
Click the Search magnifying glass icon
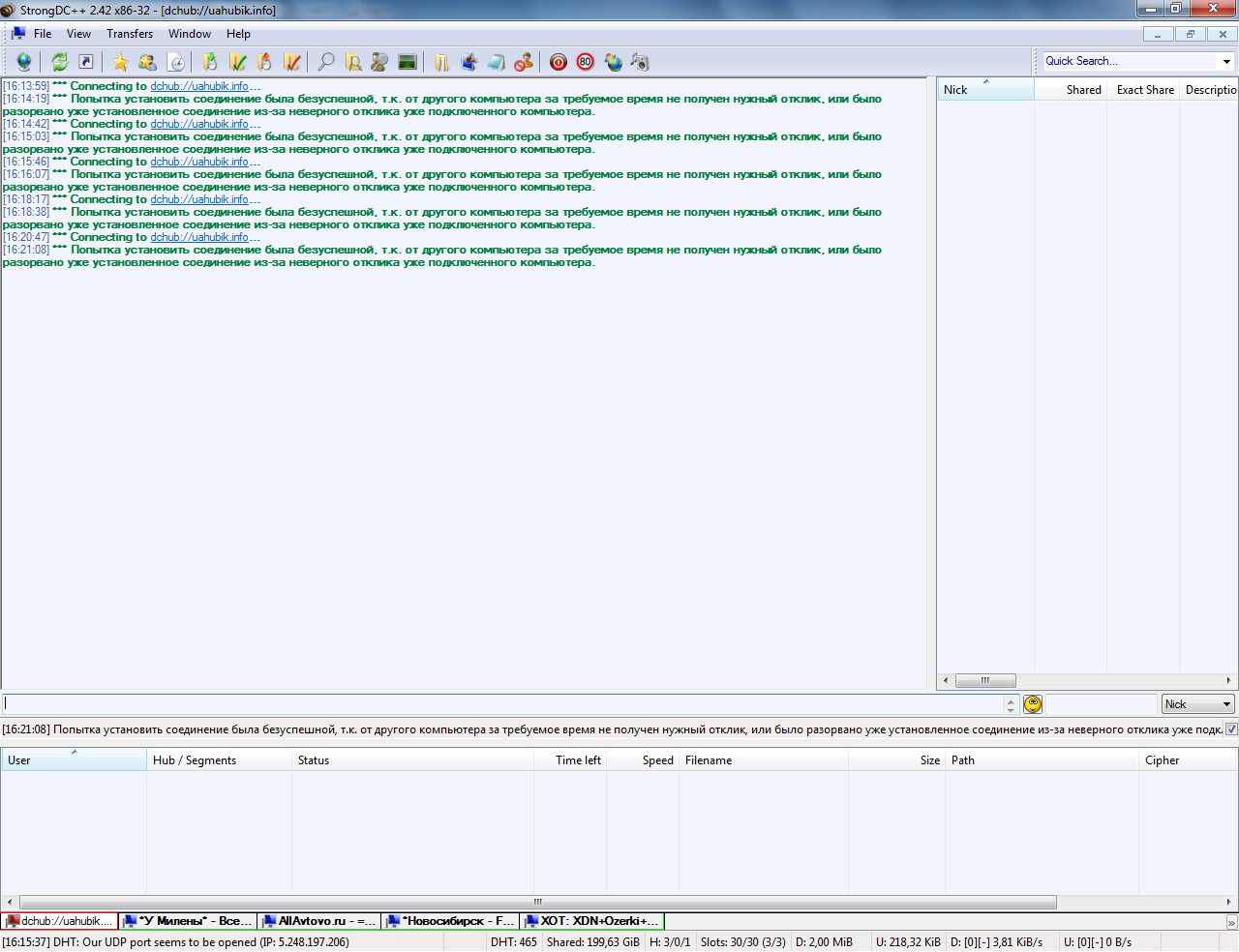click(326, 62)
